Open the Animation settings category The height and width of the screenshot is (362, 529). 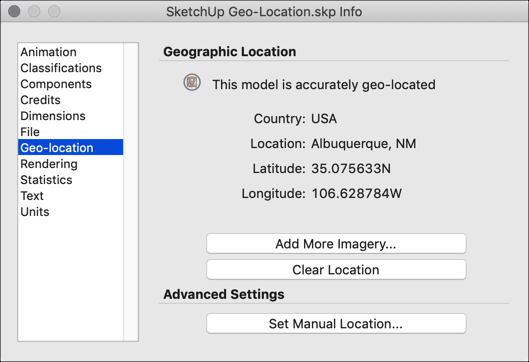click(71, 52)
